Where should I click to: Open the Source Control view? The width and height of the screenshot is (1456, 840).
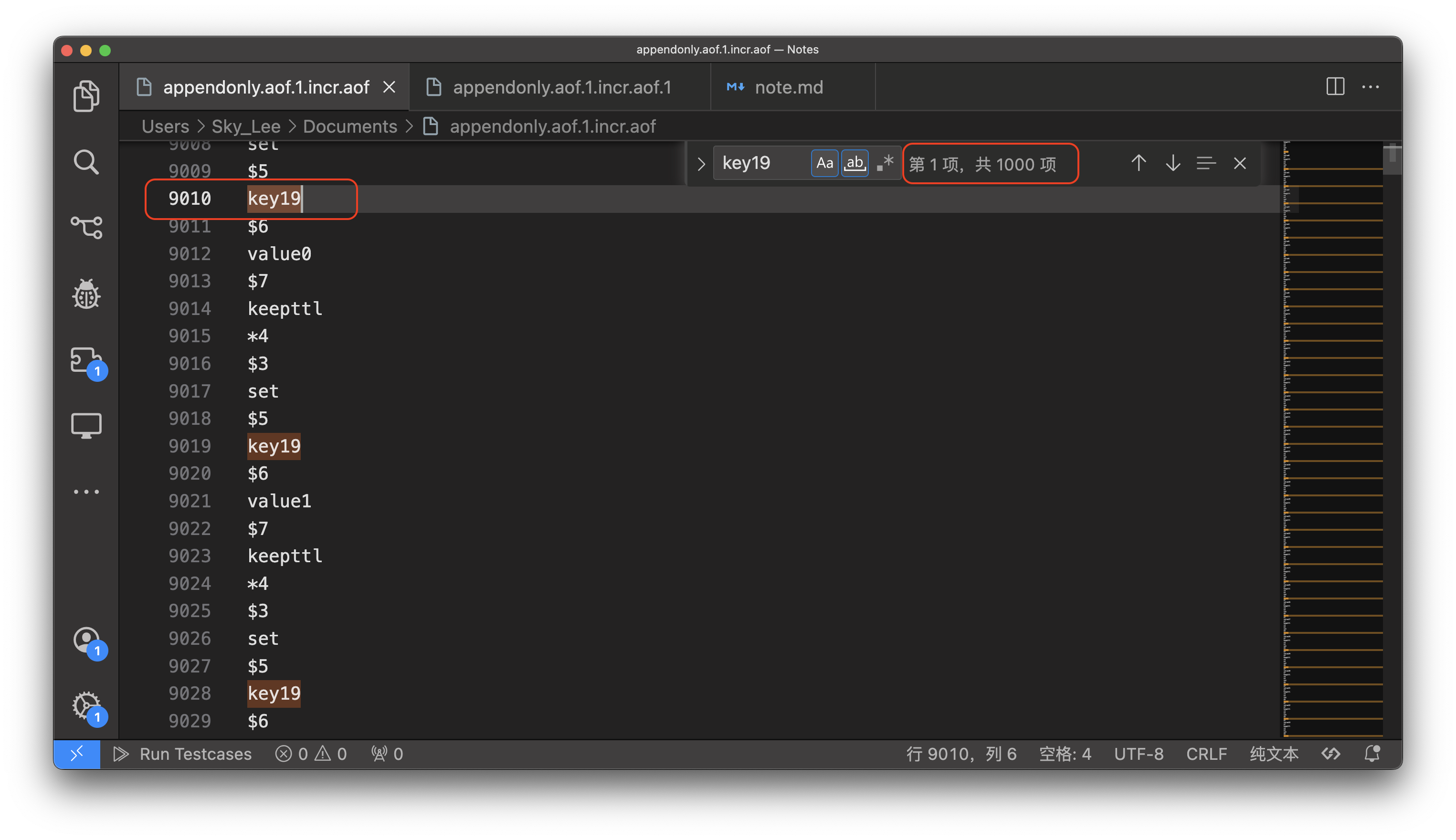86,227
